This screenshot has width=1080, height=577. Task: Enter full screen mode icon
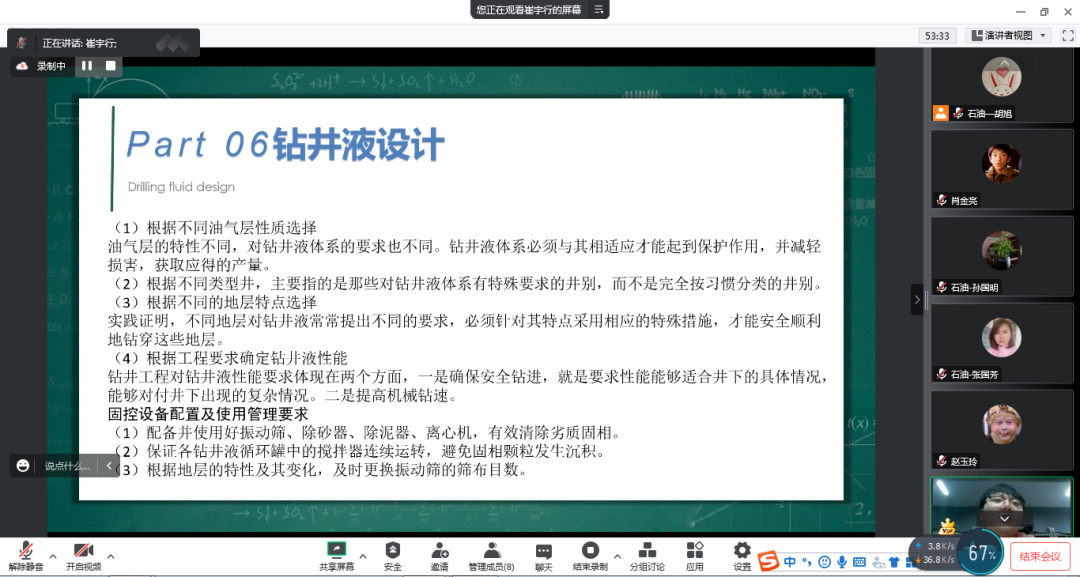pyautogui.click(x=1067, y=35)
